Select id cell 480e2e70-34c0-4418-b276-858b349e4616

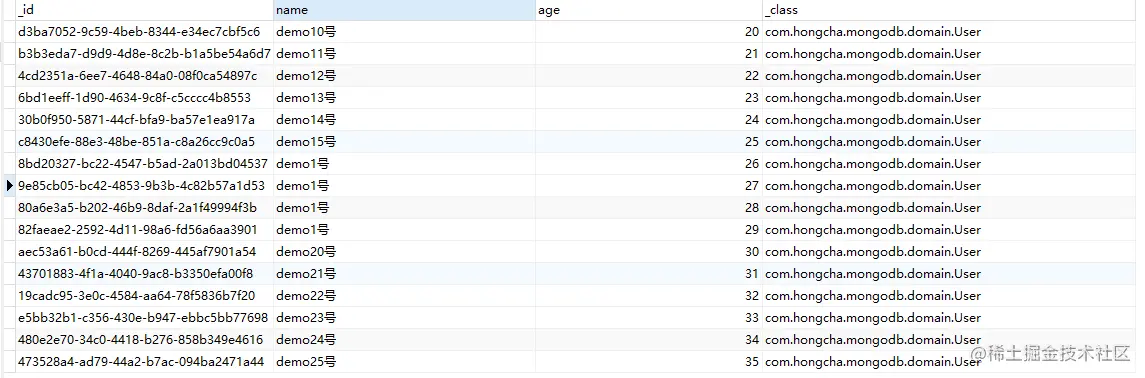pyautogui.click(x=144, y=339)
